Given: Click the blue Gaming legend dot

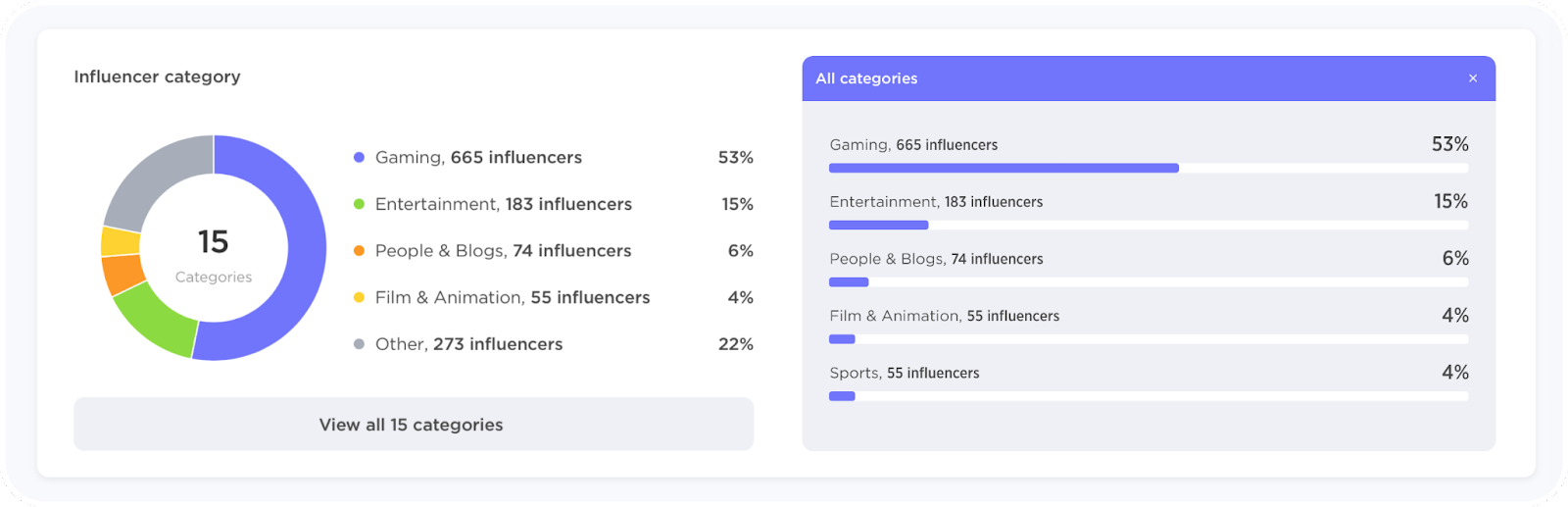Looking at the screenshot, I should pyautogui.click(x=359, y=158).
